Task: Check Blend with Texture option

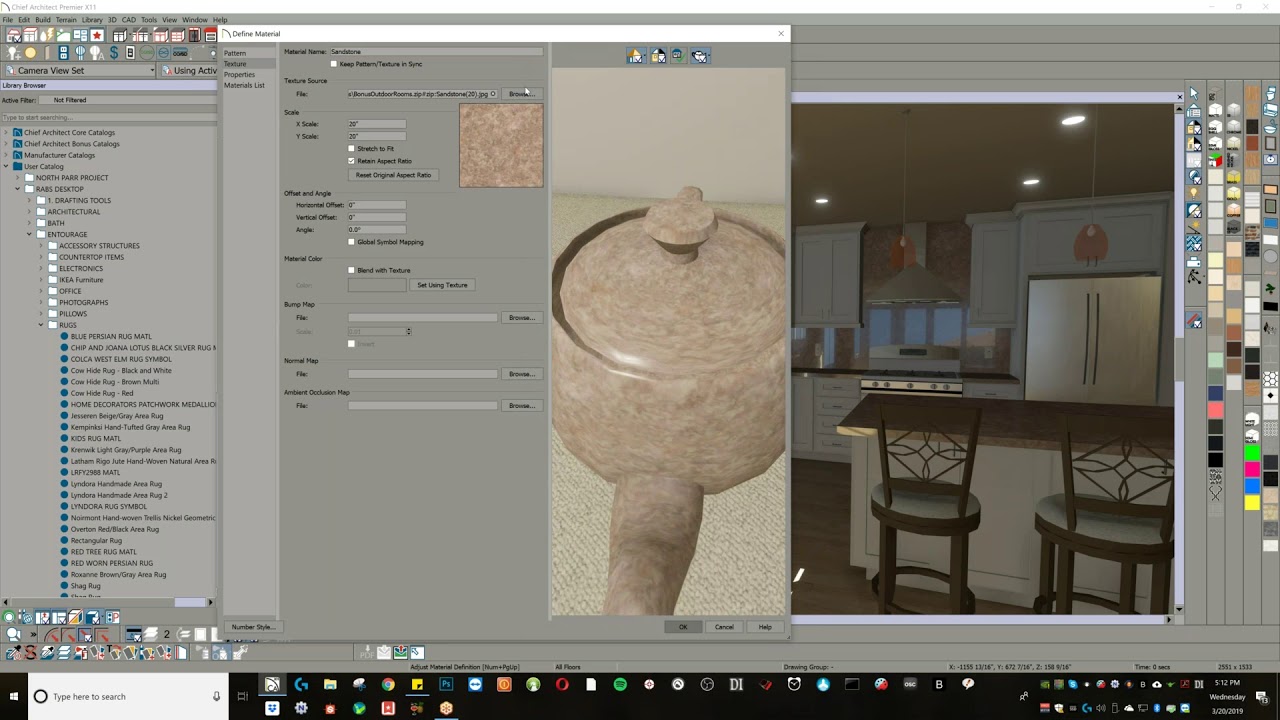Action: coord(351,270)
